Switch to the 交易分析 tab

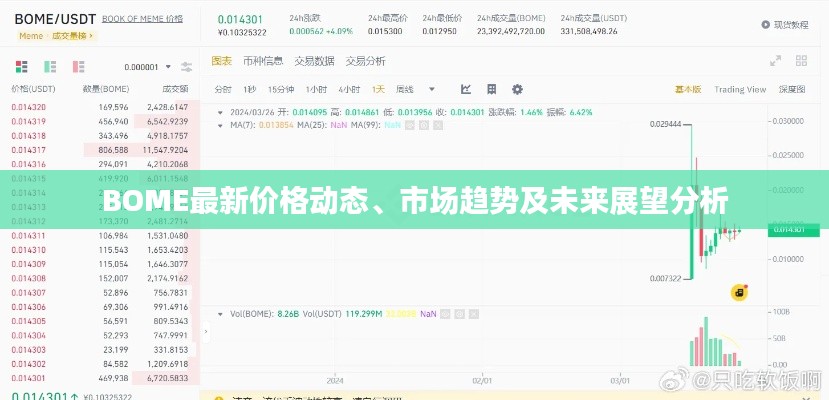(x=365, y=61)
